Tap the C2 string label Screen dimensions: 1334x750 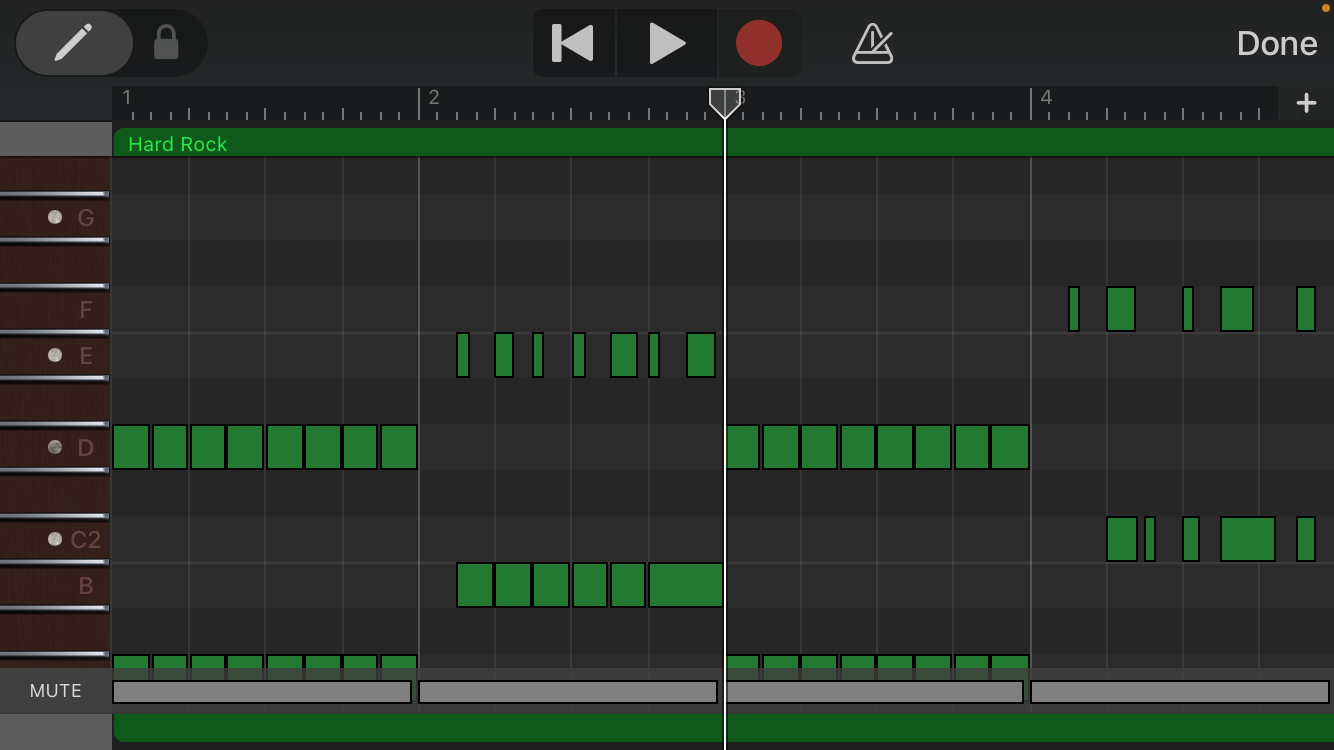pyautogui.click(x=85, y=539)
